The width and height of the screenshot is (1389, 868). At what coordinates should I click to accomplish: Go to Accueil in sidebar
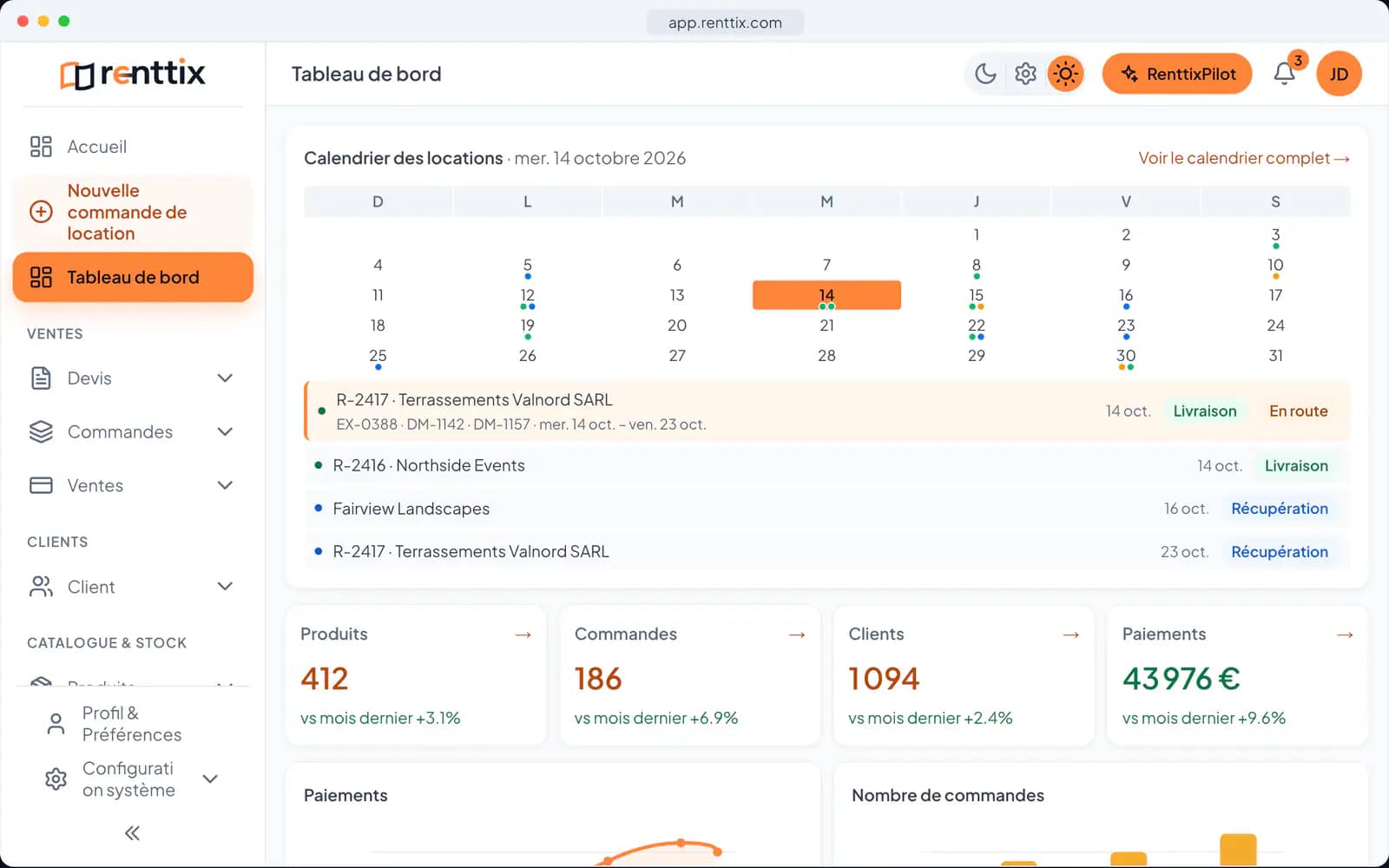tap(132, 147)
